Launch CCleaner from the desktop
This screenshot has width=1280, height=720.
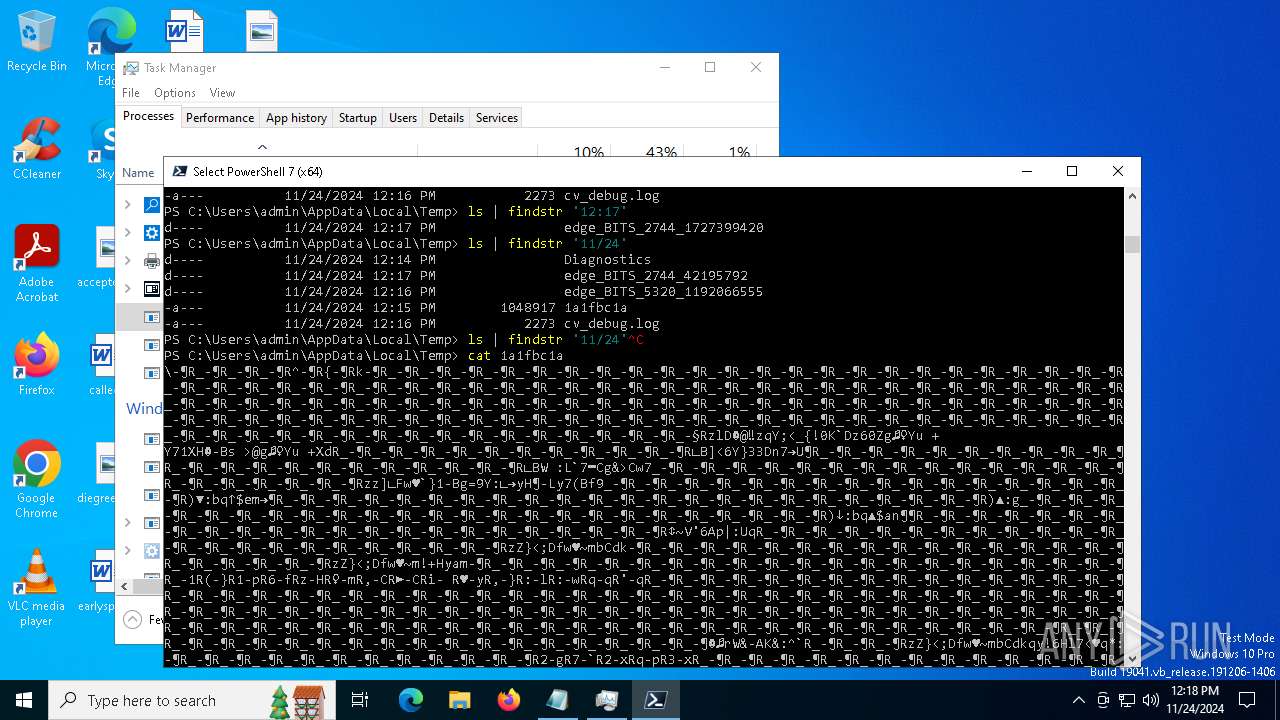tap(36, 148)
